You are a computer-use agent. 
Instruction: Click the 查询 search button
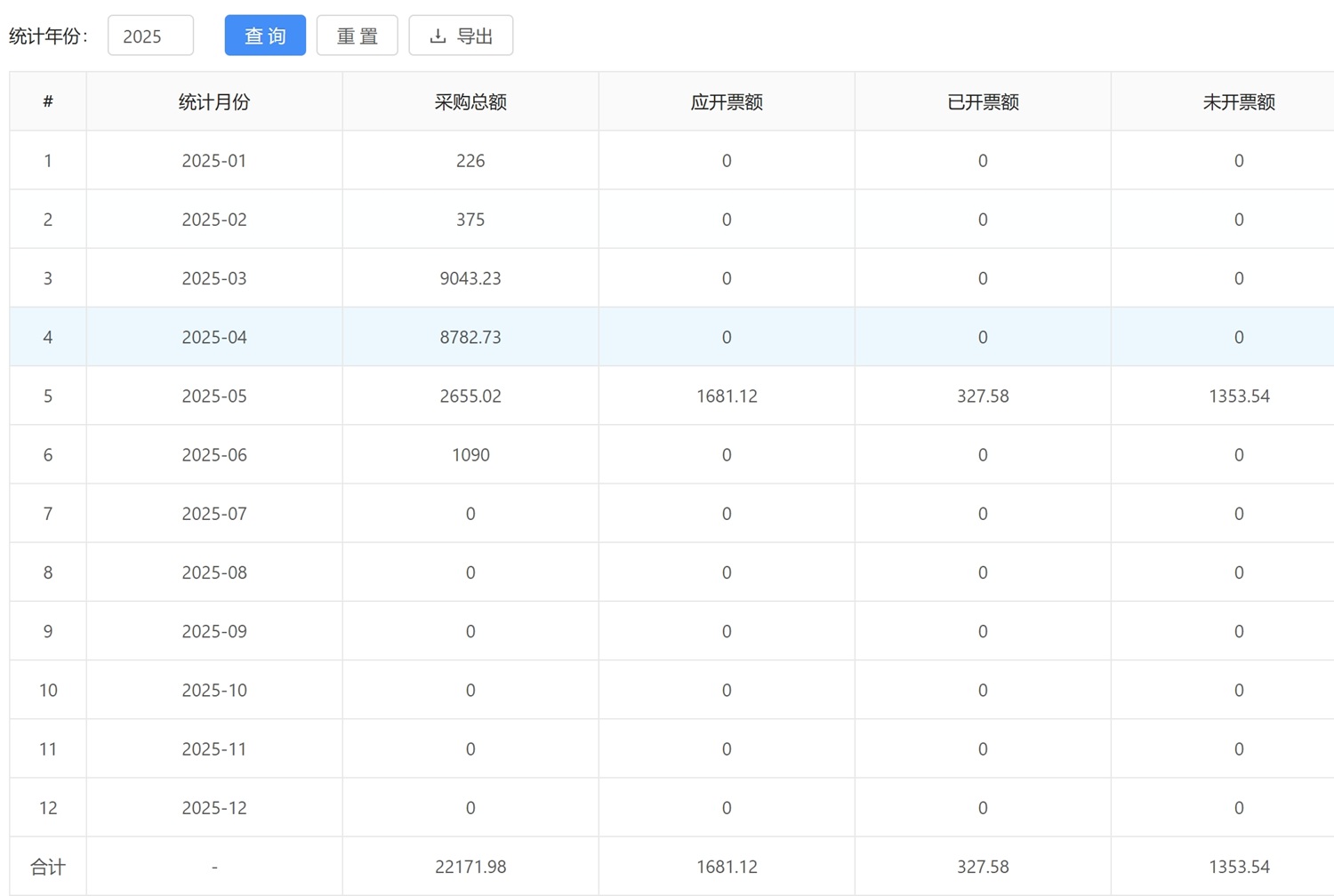pos(265,36)
